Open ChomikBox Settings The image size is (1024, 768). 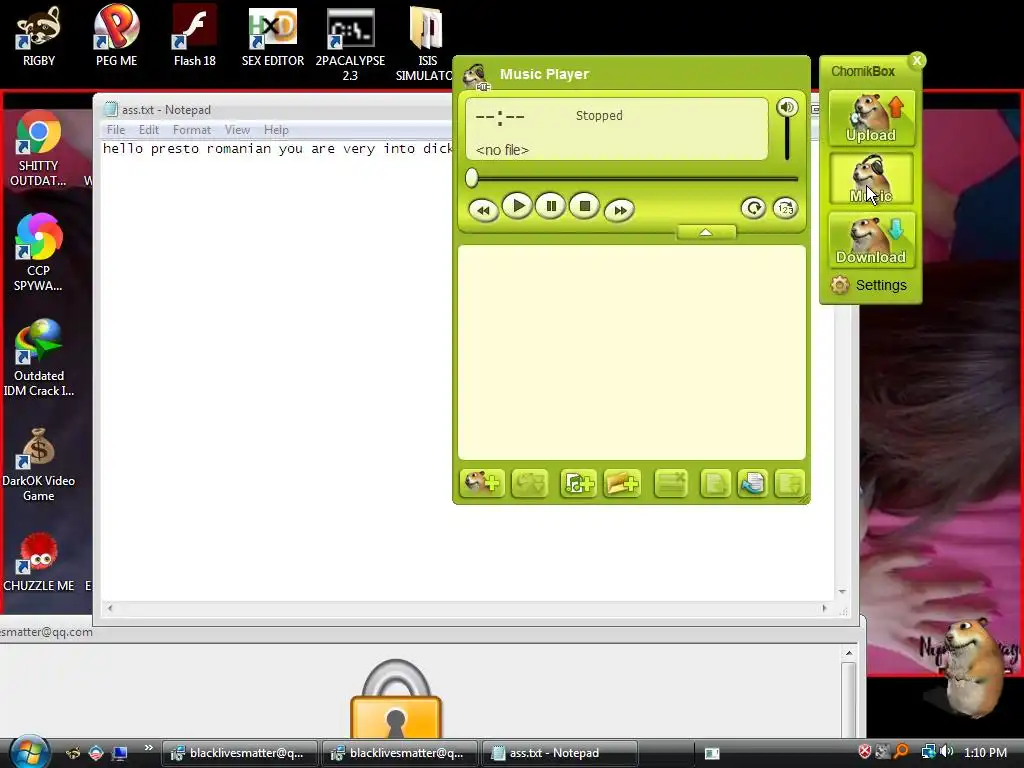(869, 285)
